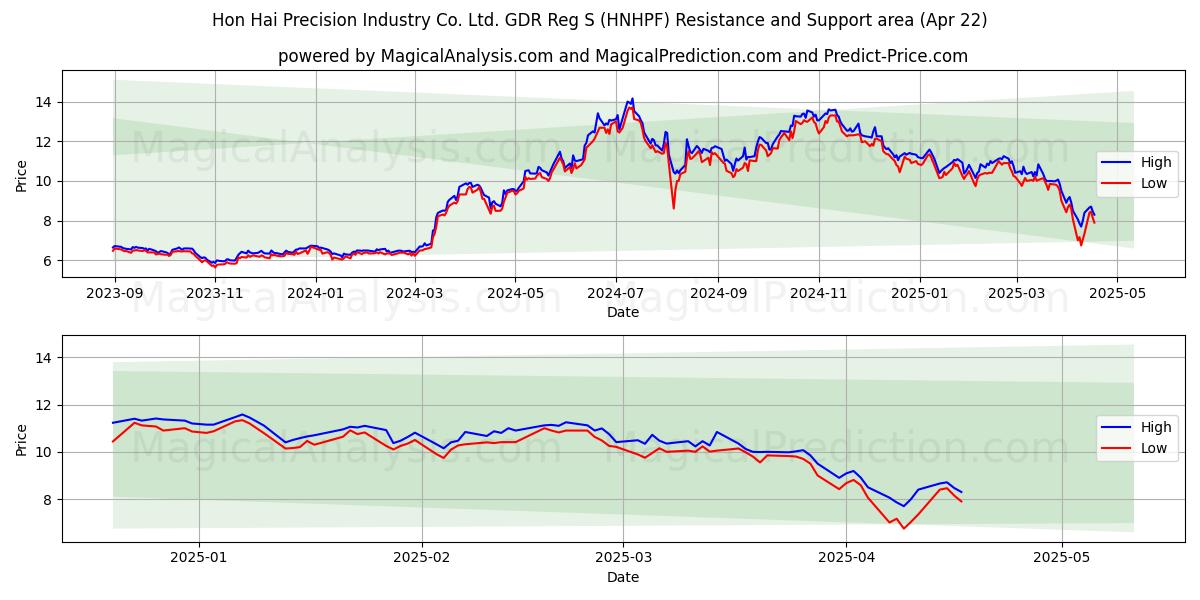This screenshot has height=600, width=1200.
Task: Click the 'Price' y-axis label of upper chart
Action: pyautogui.click(x=22, y=174)
